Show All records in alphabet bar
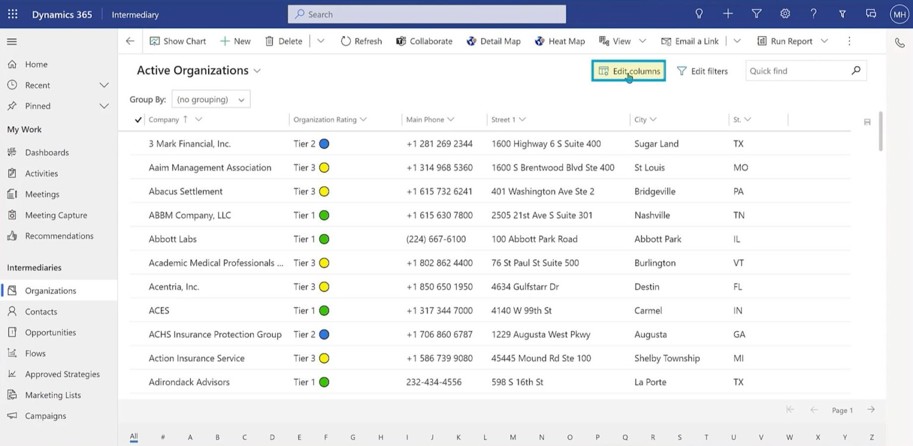 coord(134,437)
